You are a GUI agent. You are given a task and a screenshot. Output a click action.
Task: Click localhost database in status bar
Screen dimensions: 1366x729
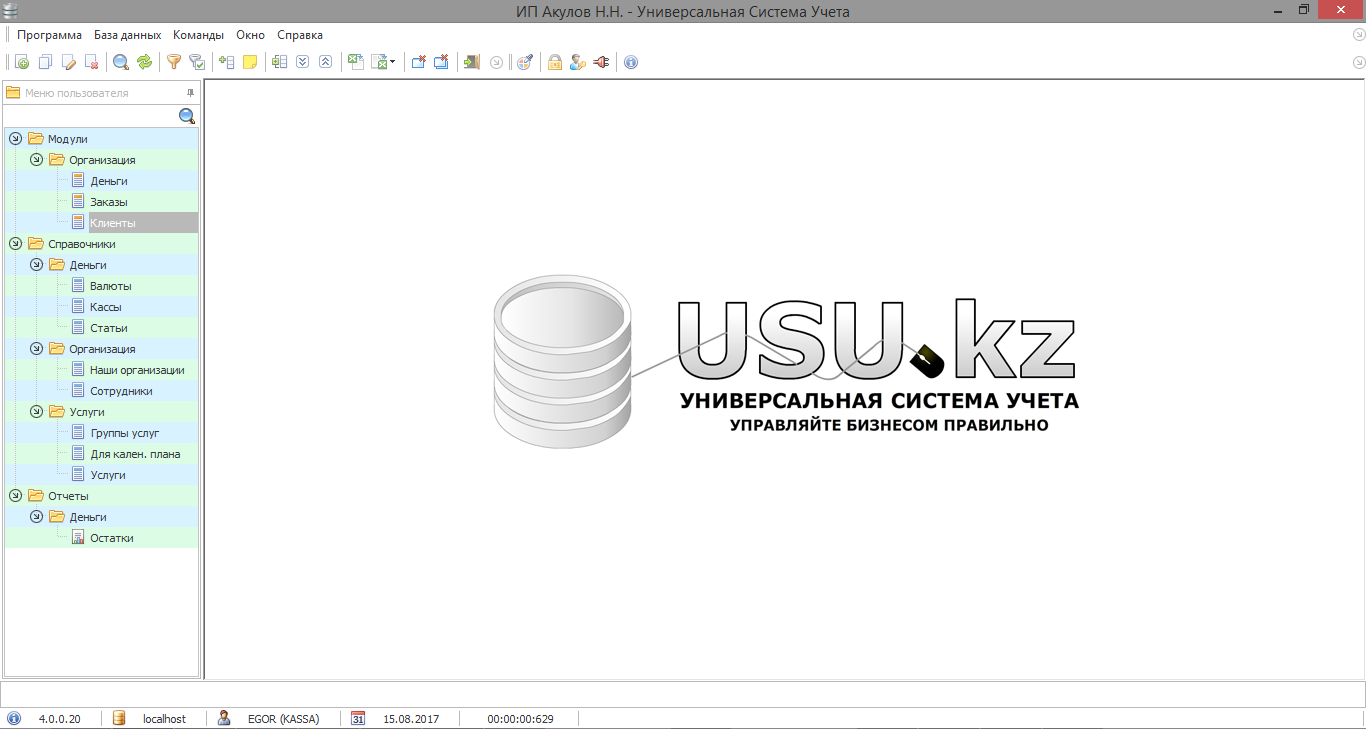coord(164,719)
